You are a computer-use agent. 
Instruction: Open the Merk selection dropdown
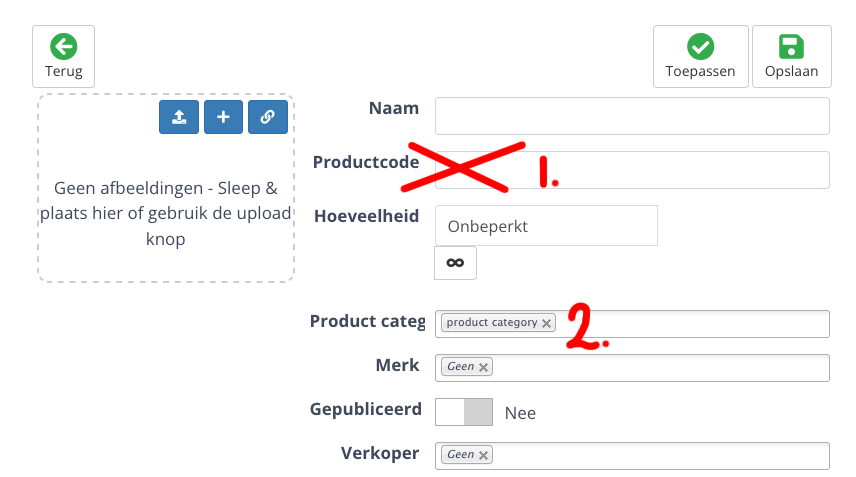coord(660,367)
